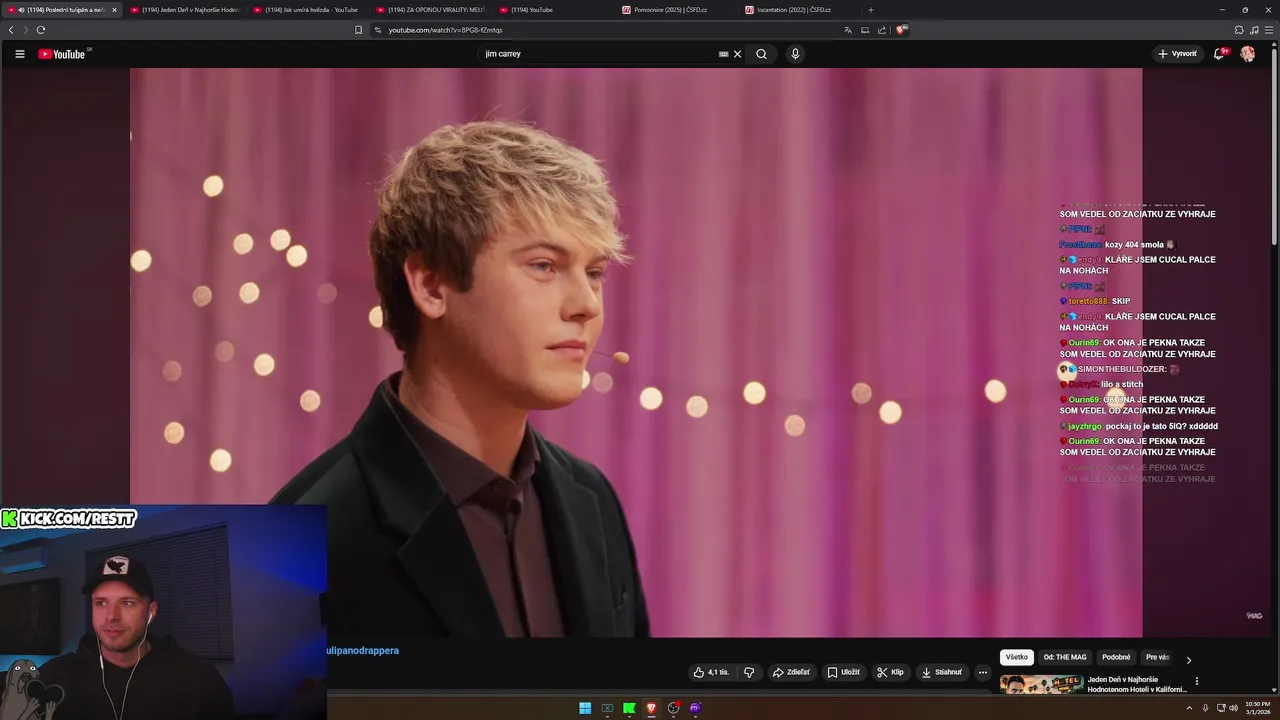Select the Podobné filter chip

tap(1116, 657)
